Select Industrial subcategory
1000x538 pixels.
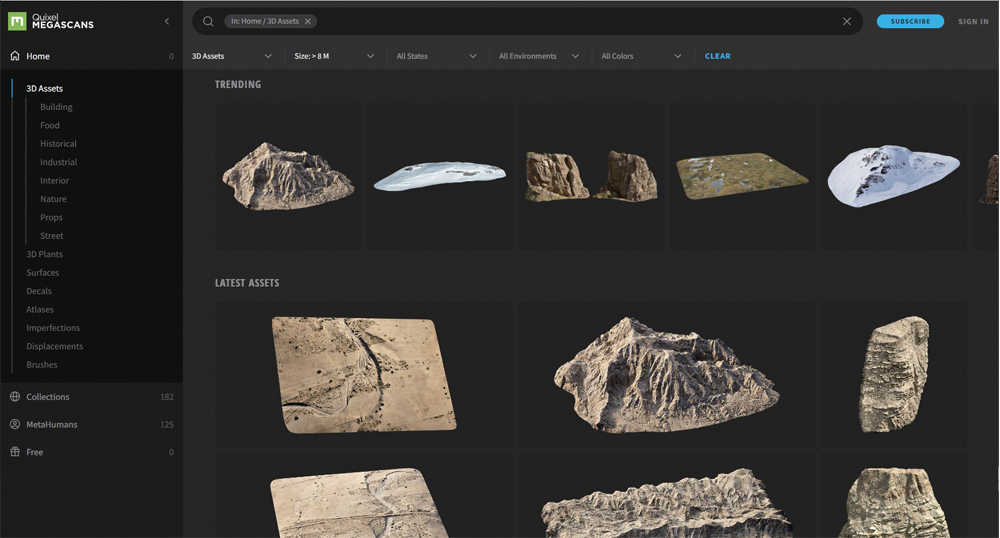click(x=59, y=163)
